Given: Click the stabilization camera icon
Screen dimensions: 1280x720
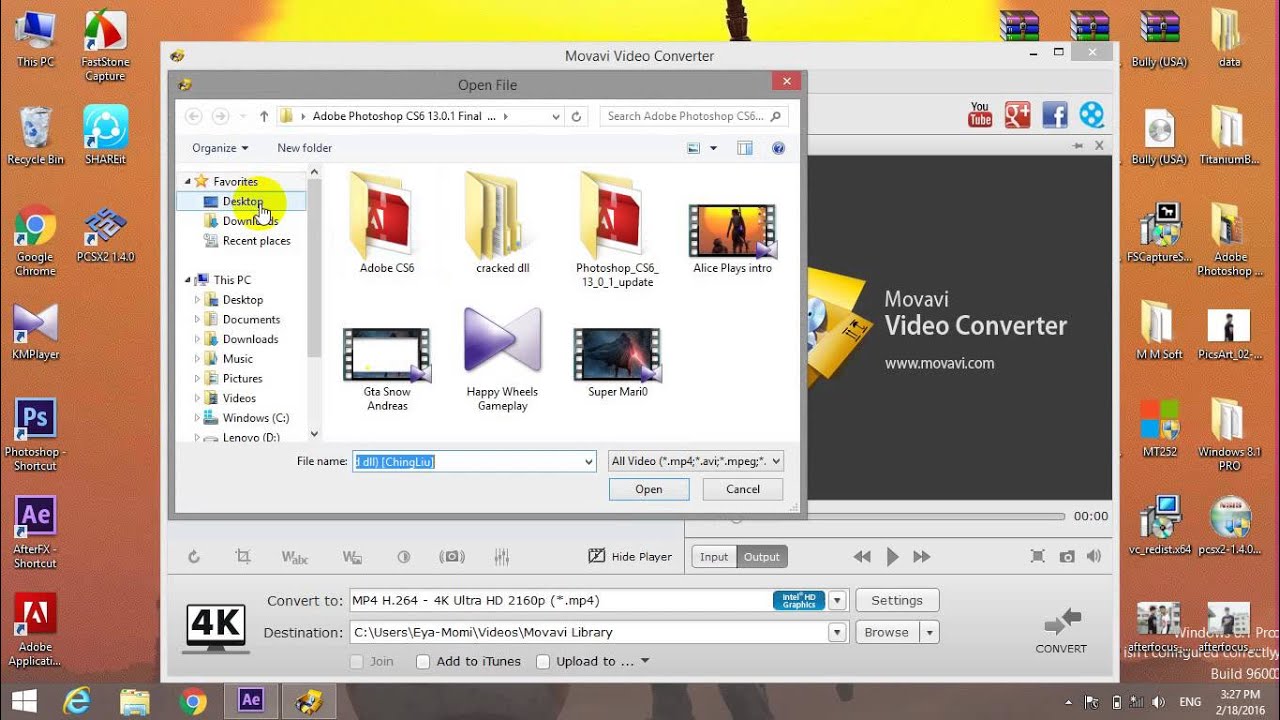Looking at the screenshot, I should click(452, 557).
